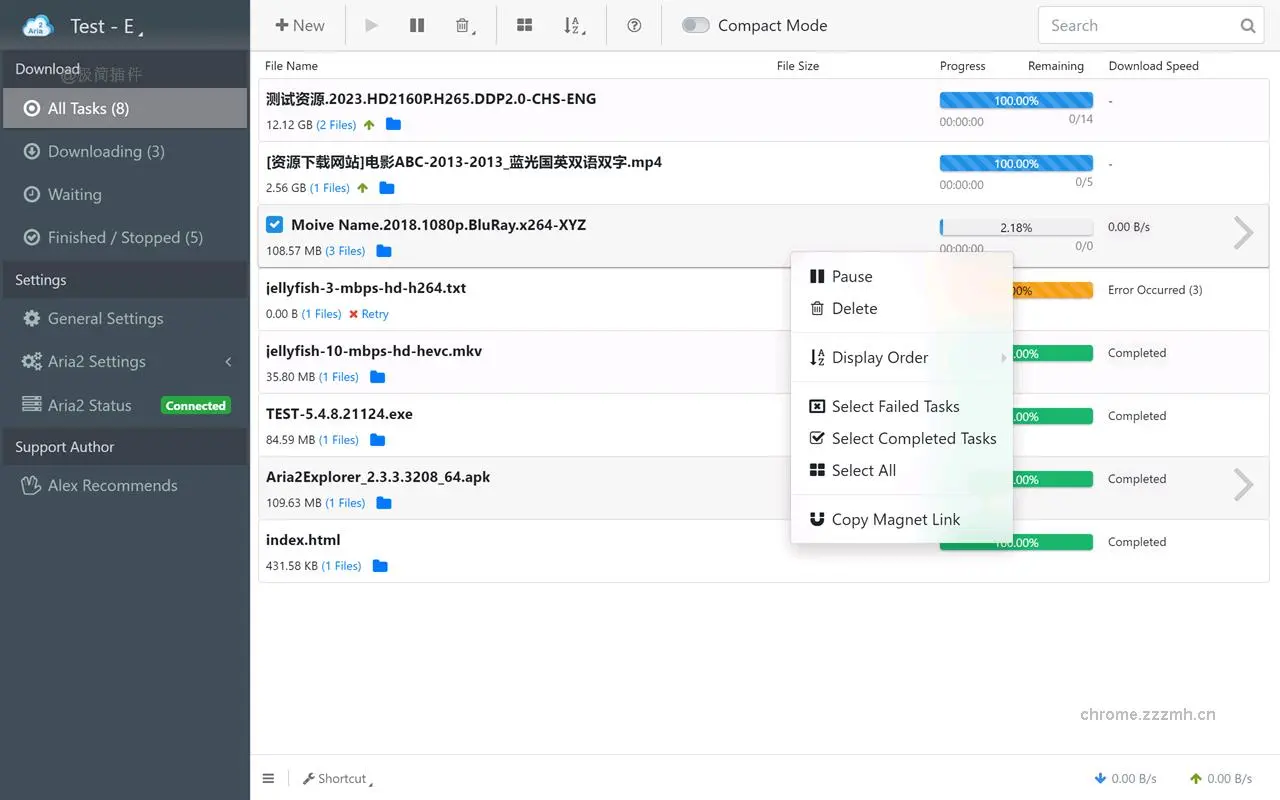Click seeding up-arrow in 电影ABC-2013 row

[x=362, y=188]
